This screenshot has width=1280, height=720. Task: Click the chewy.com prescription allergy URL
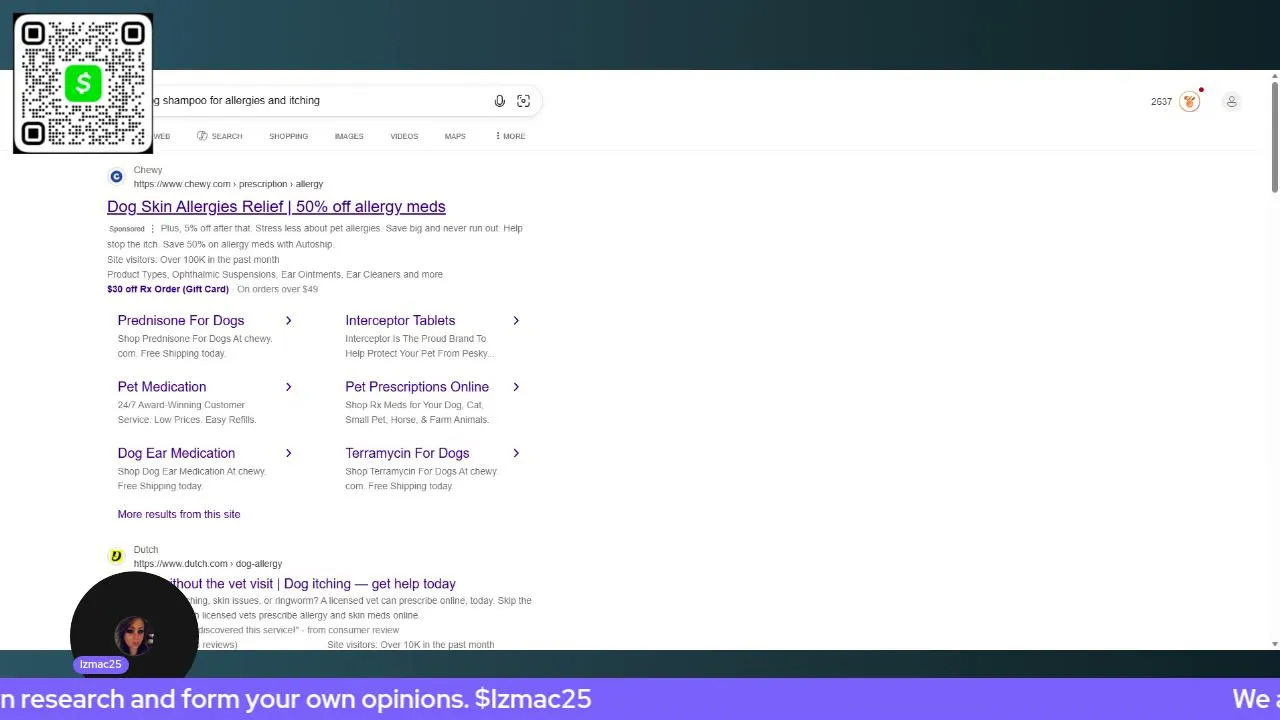pyautogui.click(x=228, y=184)
